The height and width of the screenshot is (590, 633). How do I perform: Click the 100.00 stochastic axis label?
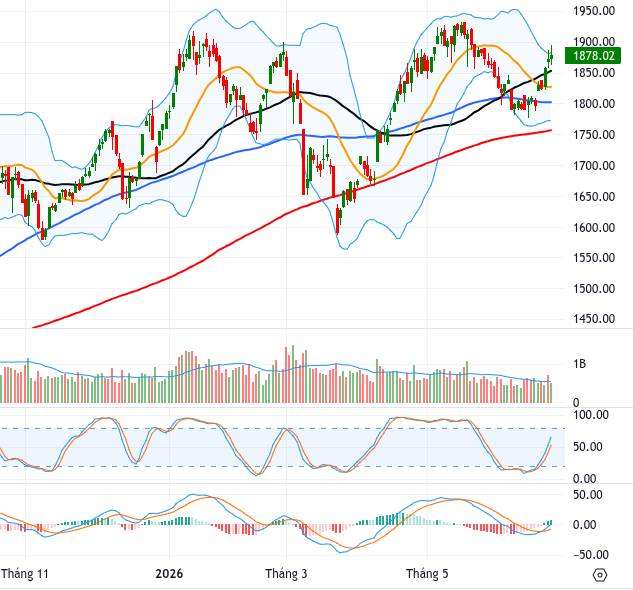coord(591,415)
